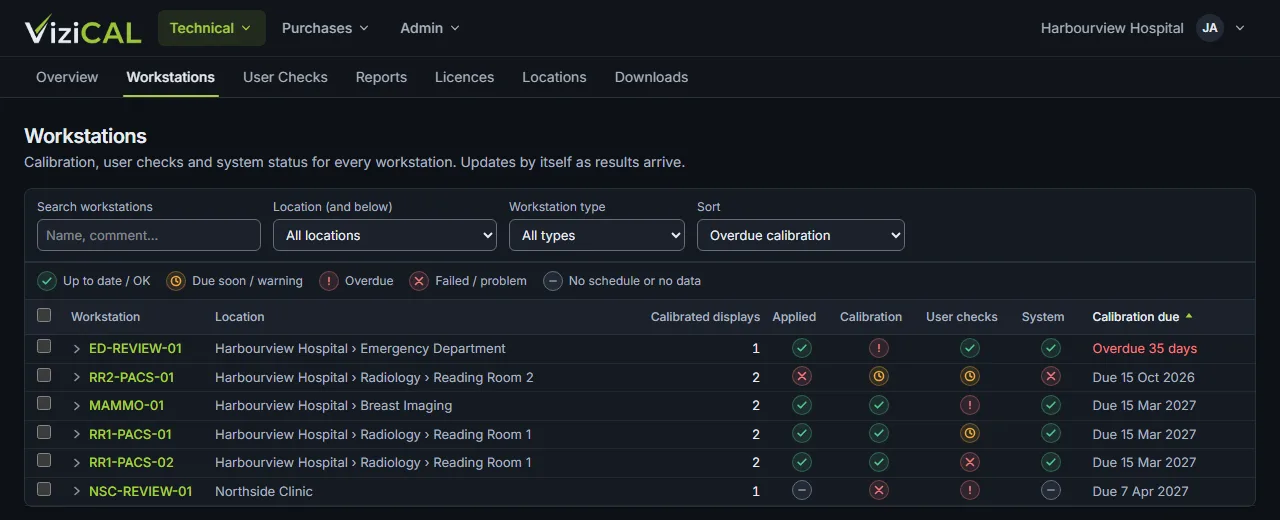Image resolution: width=1280 pixels, height=520 pixels.
Task: Open the Workstation type 'All types' dropdown
Action: [x=597, y=235]
